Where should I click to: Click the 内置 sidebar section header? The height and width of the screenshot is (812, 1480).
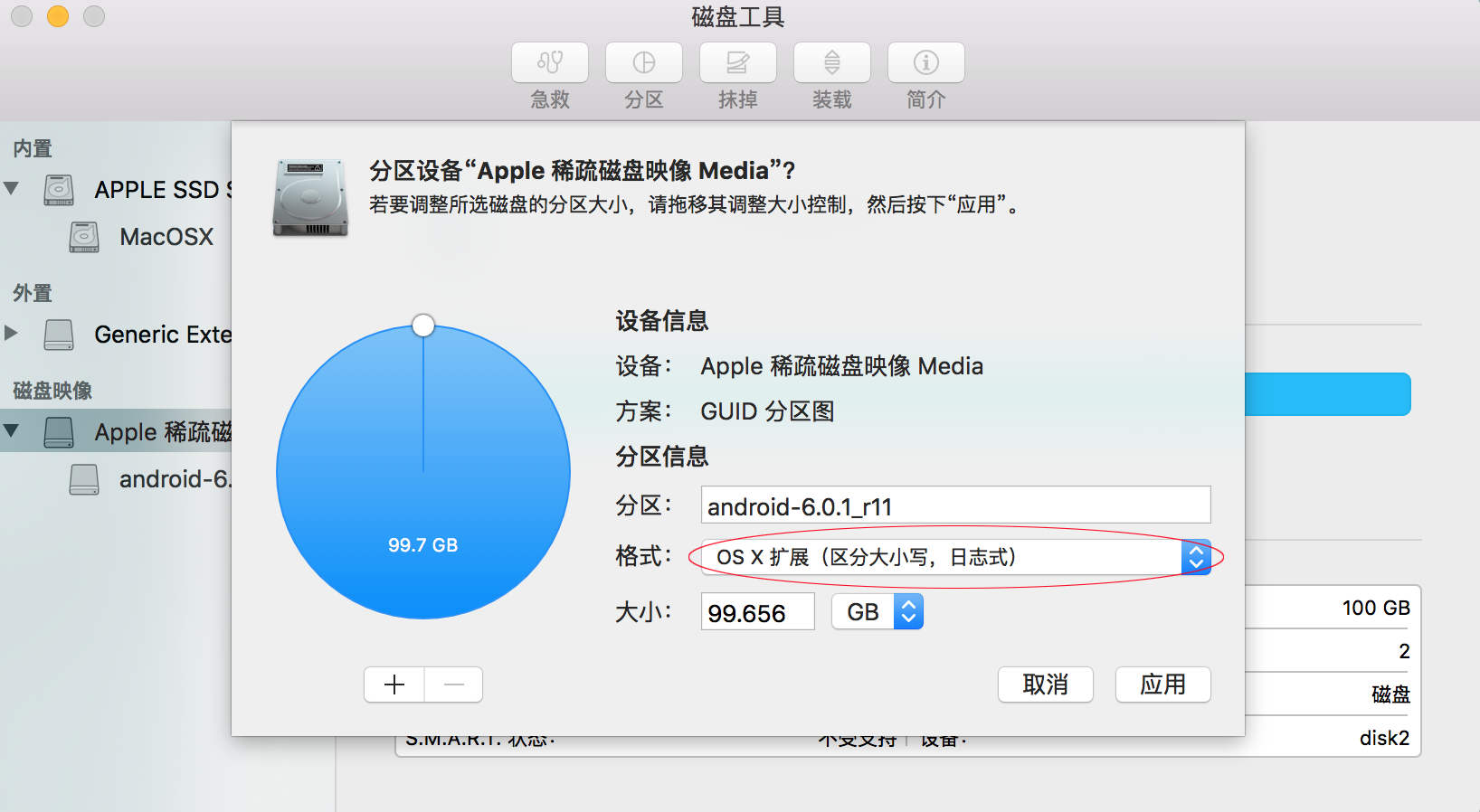click(33, 148)
